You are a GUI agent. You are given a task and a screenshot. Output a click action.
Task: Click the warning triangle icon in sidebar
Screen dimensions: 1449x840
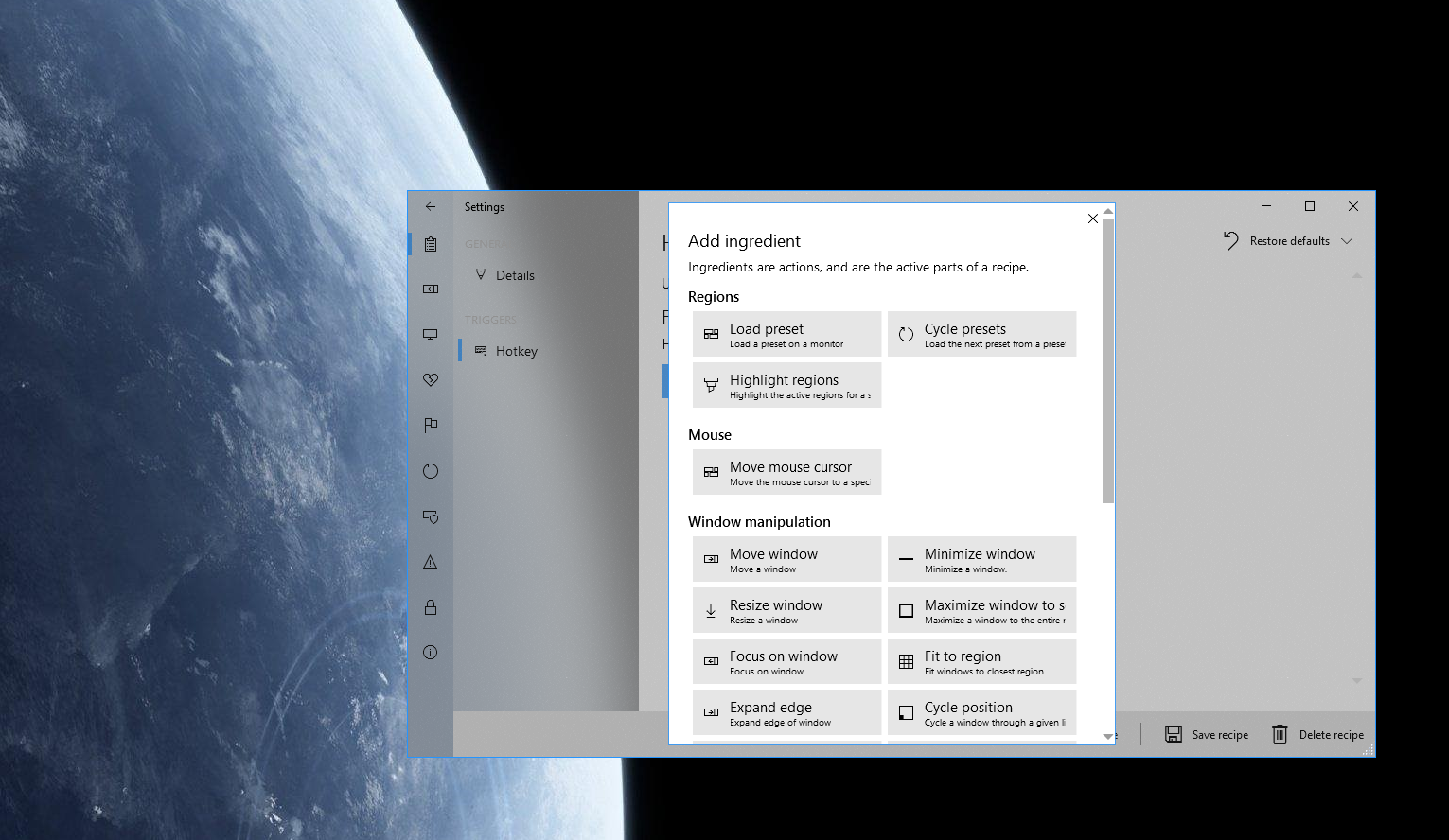(431, 561)
